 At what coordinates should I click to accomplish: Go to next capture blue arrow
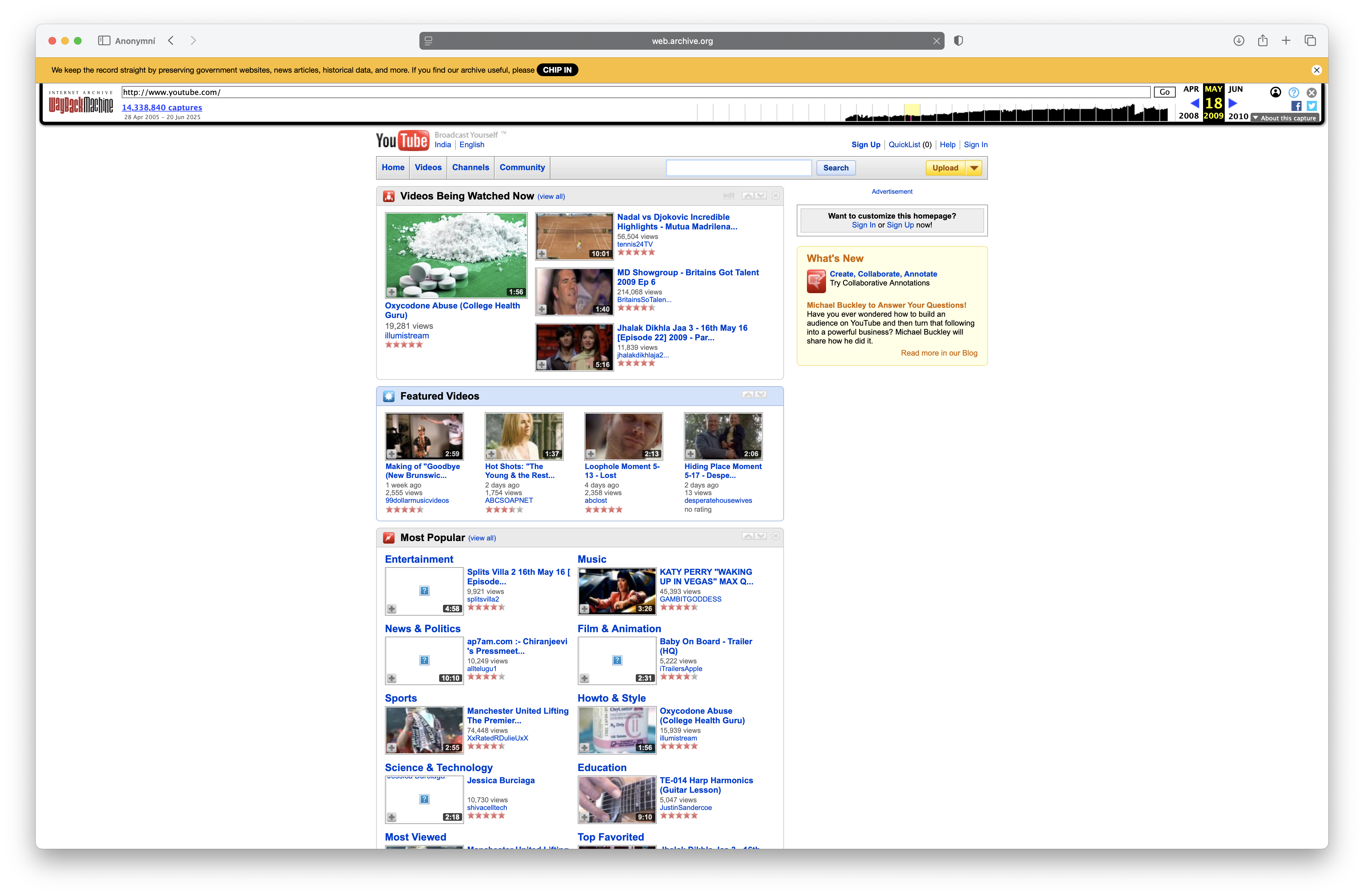click(x=1233, y=103)
